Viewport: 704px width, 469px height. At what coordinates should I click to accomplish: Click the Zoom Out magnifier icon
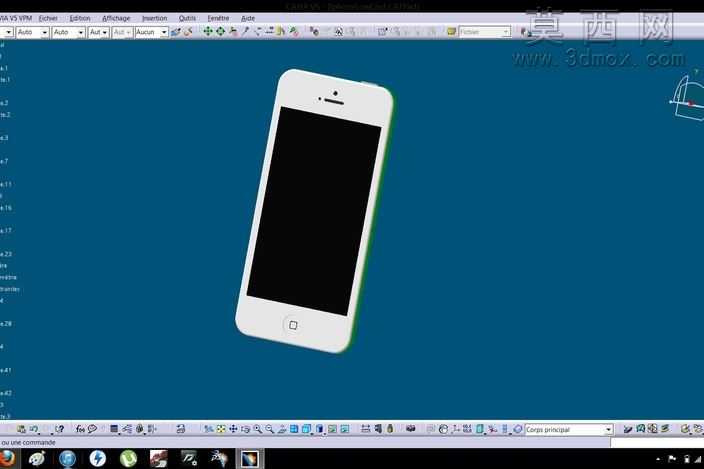269,429
